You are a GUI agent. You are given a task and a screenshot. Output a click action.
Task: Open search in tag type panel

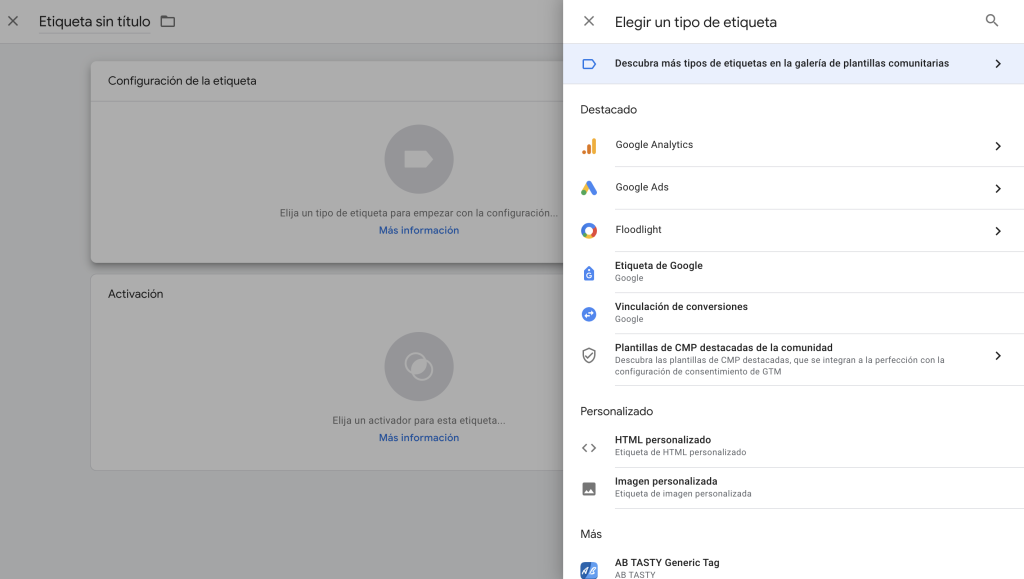click(991, 21)
